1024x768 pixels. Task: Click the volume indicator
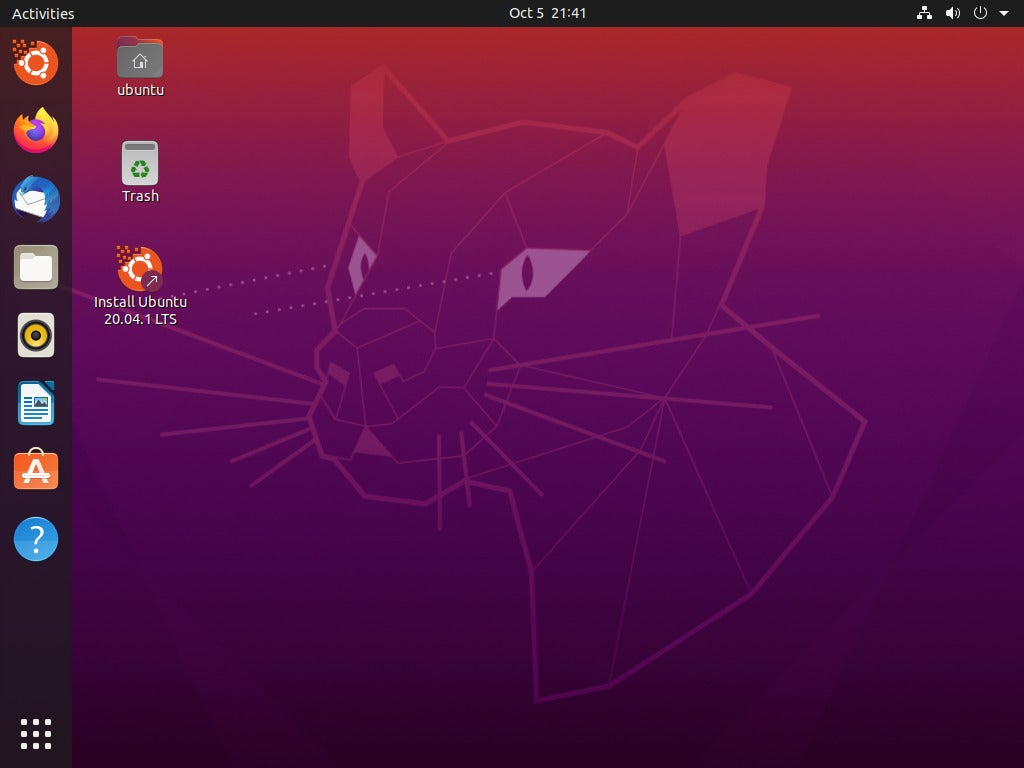point(952,13)
